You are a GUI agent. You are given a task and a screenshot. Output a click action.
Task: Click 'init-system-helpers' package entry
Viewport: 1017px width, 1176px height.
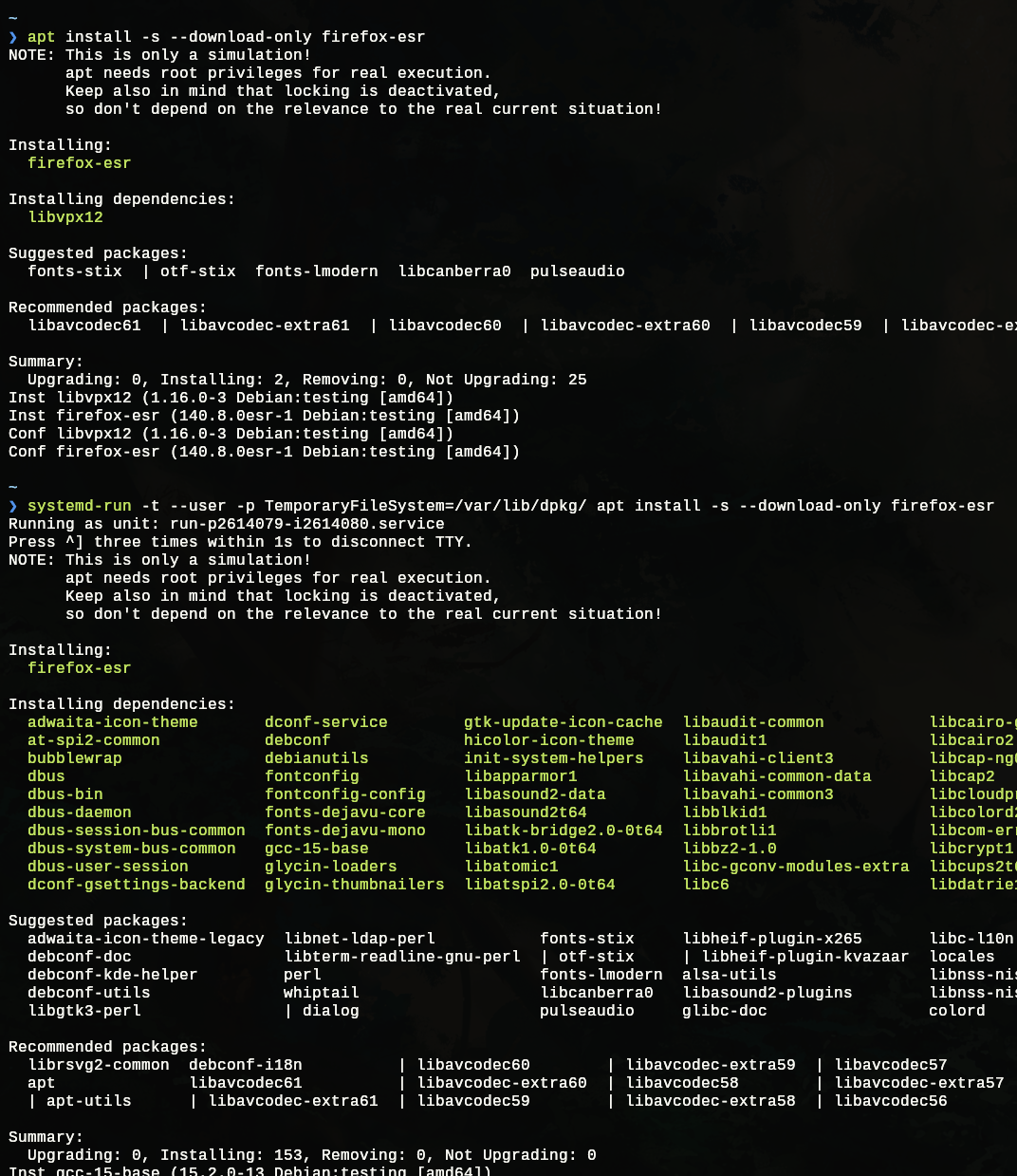554,758
